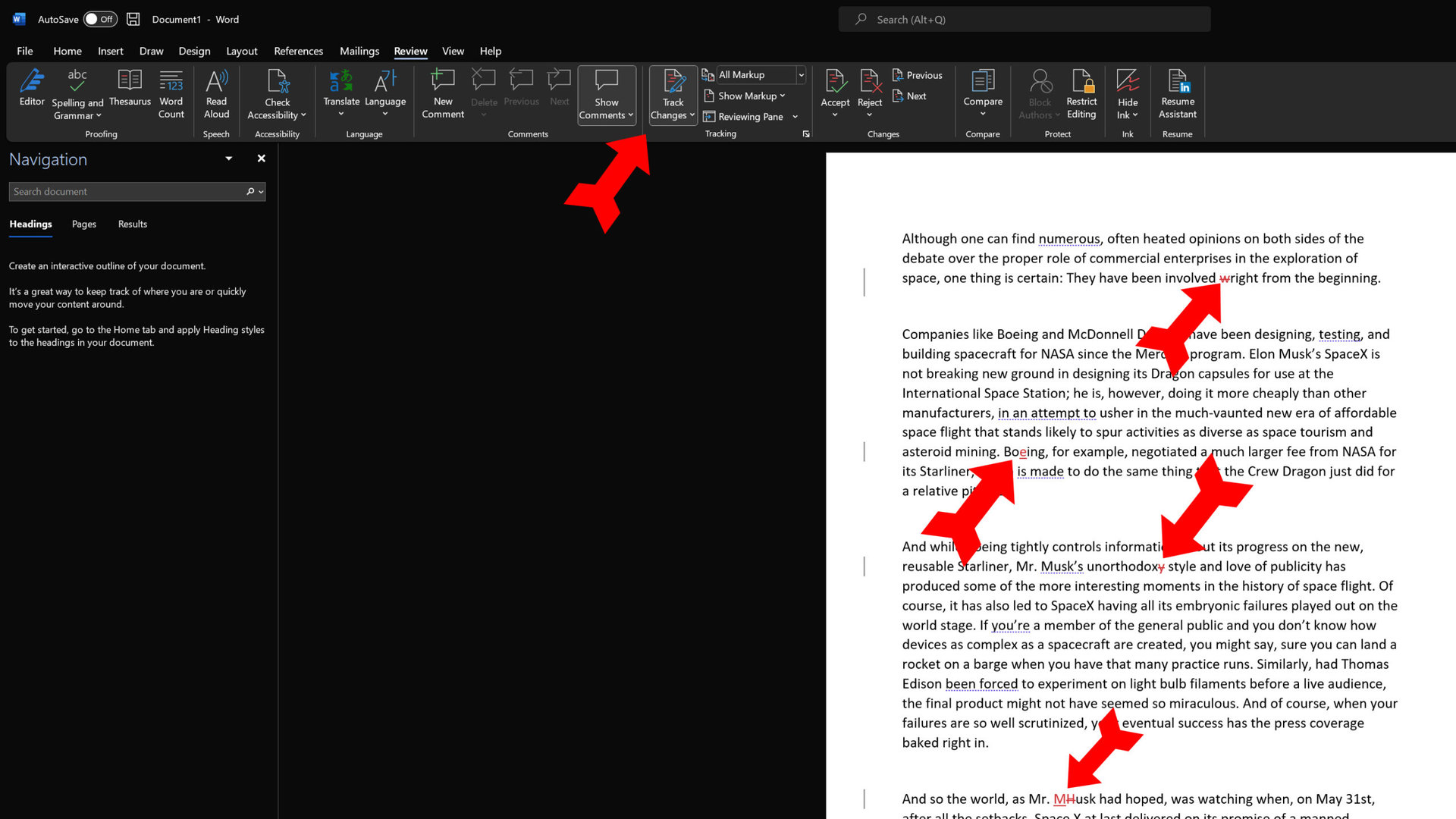Open the Pages tab in Navigation
The height and width of the screenshot is (819, 1456).
point(83,224)
